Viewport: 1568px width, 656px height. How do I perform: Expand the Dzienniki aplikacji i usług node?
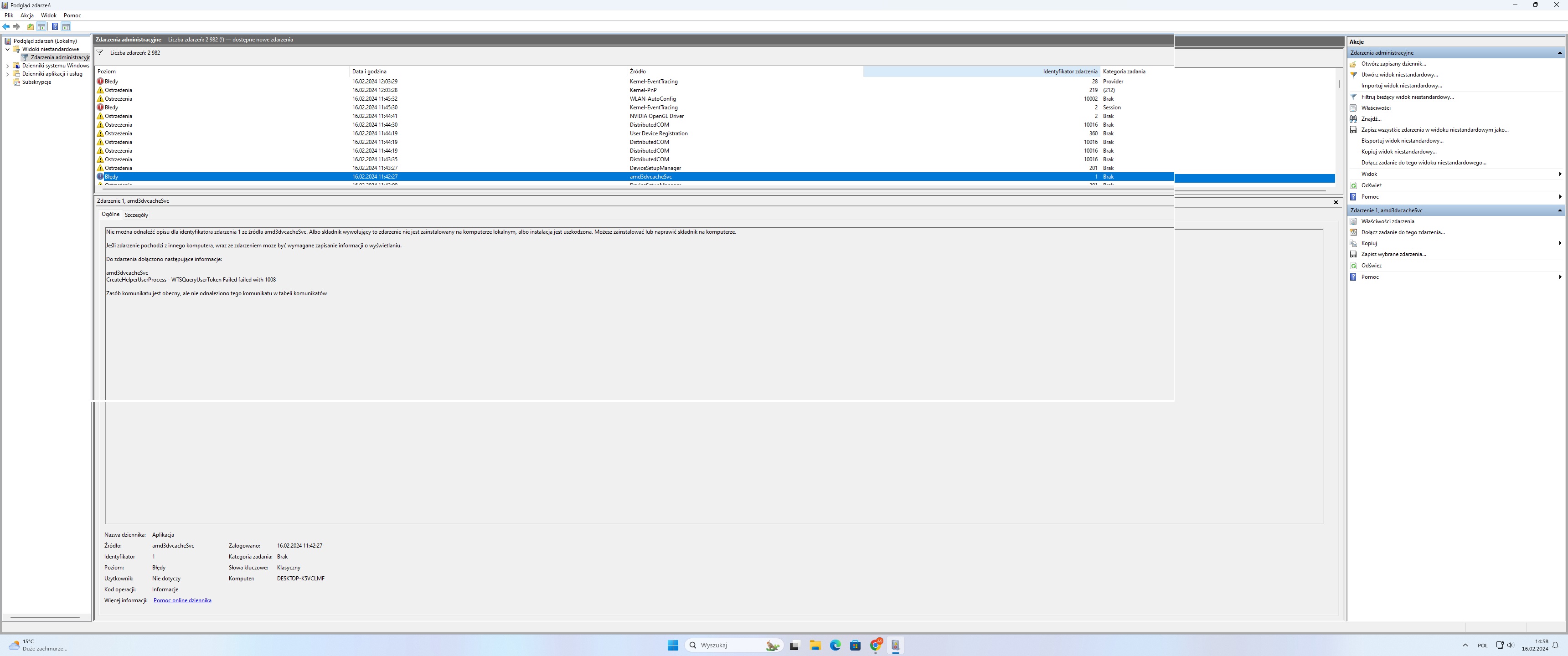pos(8,74)
